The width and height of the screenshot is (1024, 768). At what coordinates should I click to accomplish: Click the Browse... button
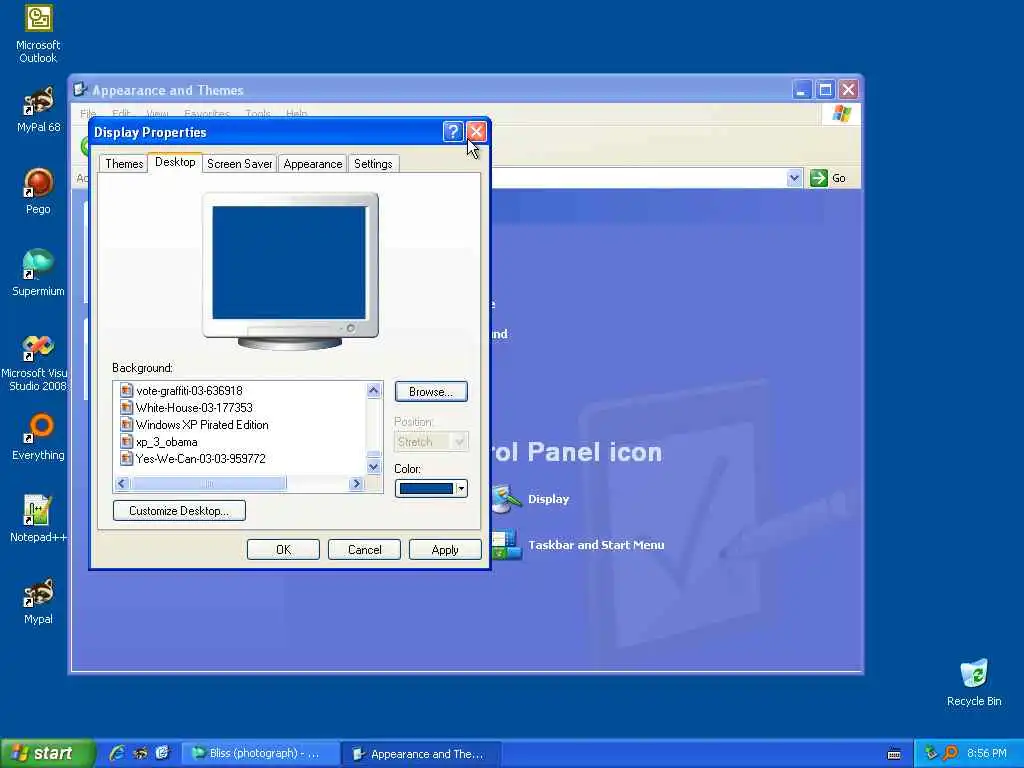[431, 392]
